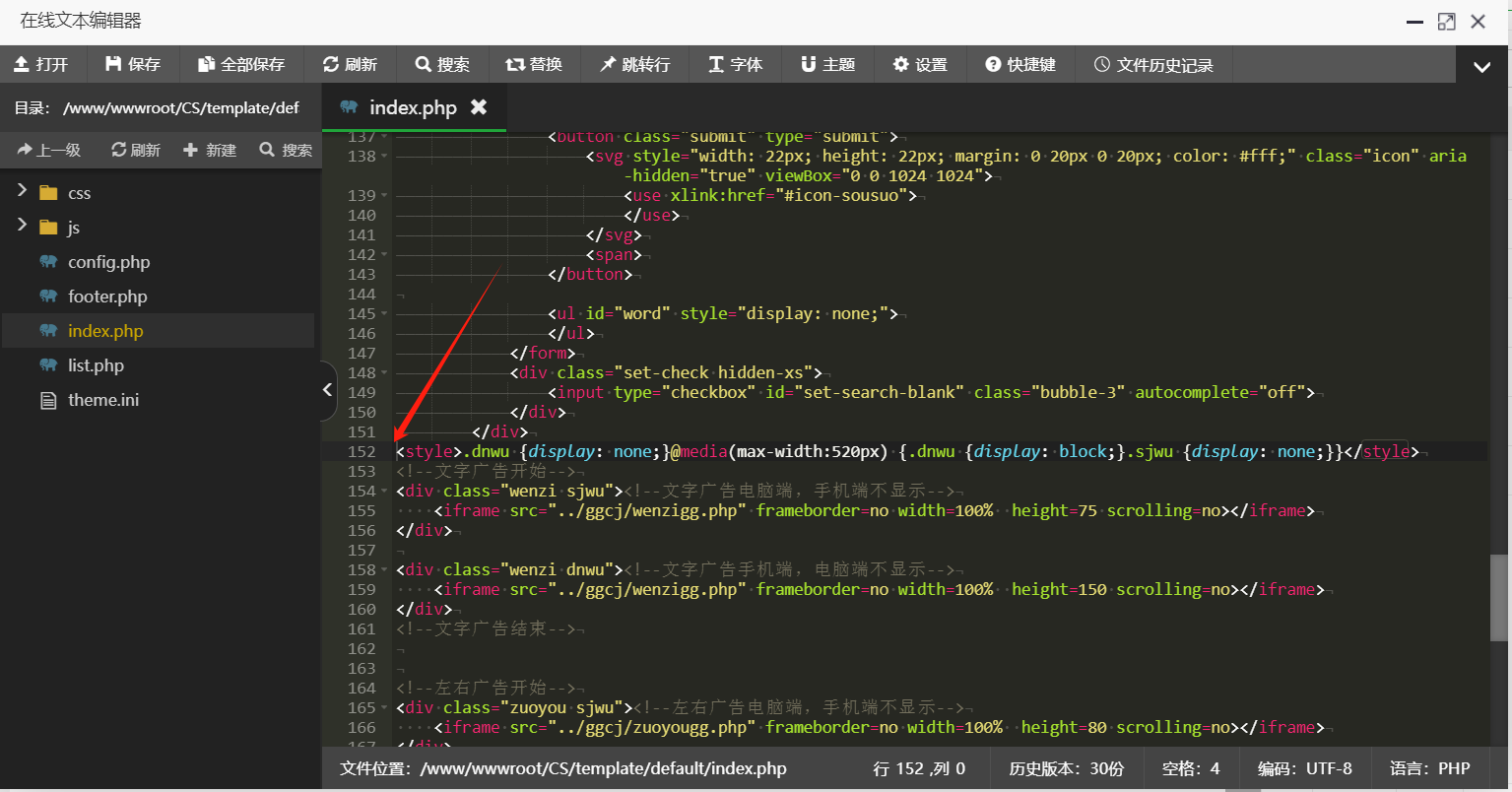
Task: Fold code at line 138
Action: click(x=384, y=156)
